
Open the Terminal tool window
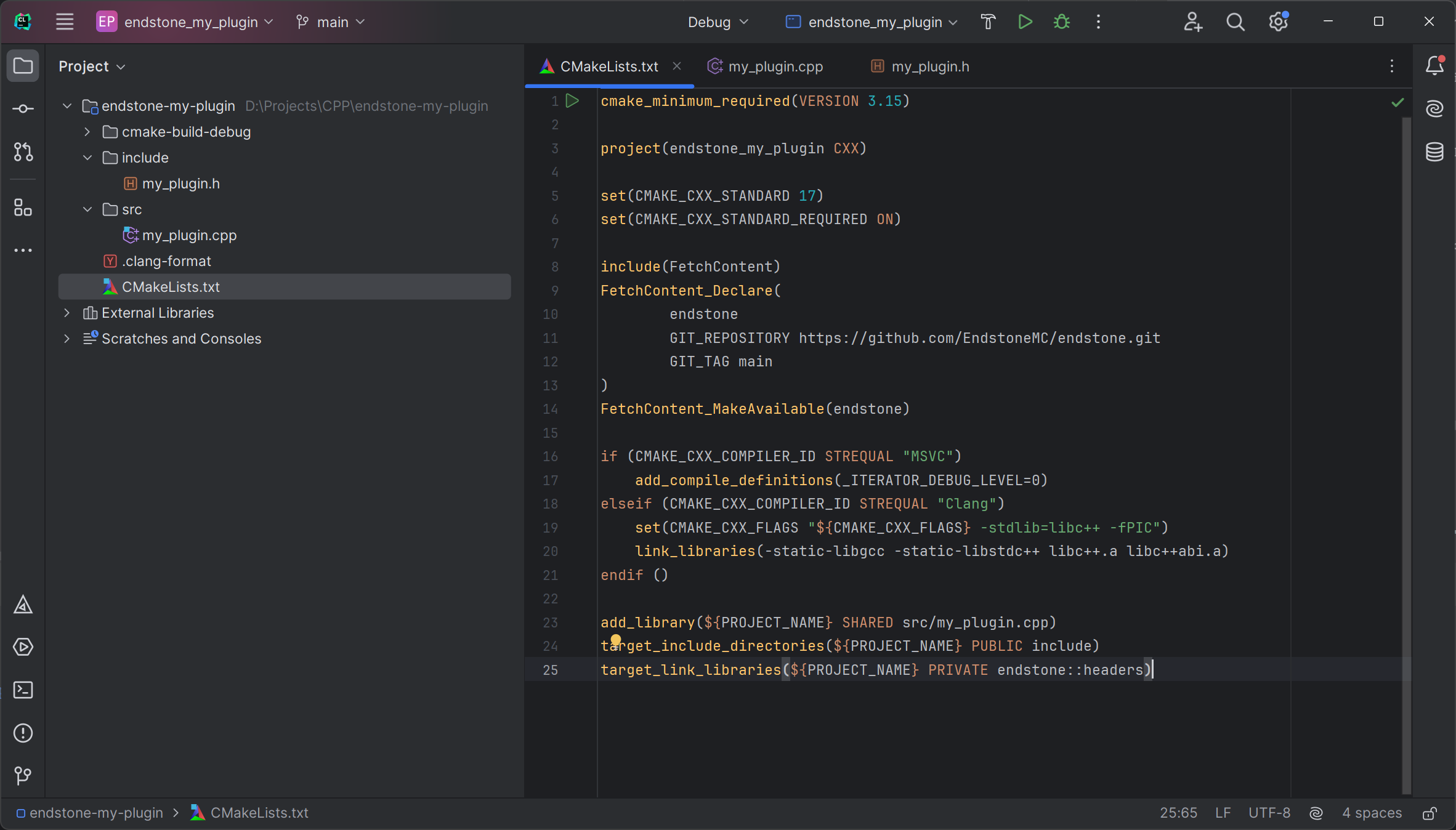(x=23, y=690)
